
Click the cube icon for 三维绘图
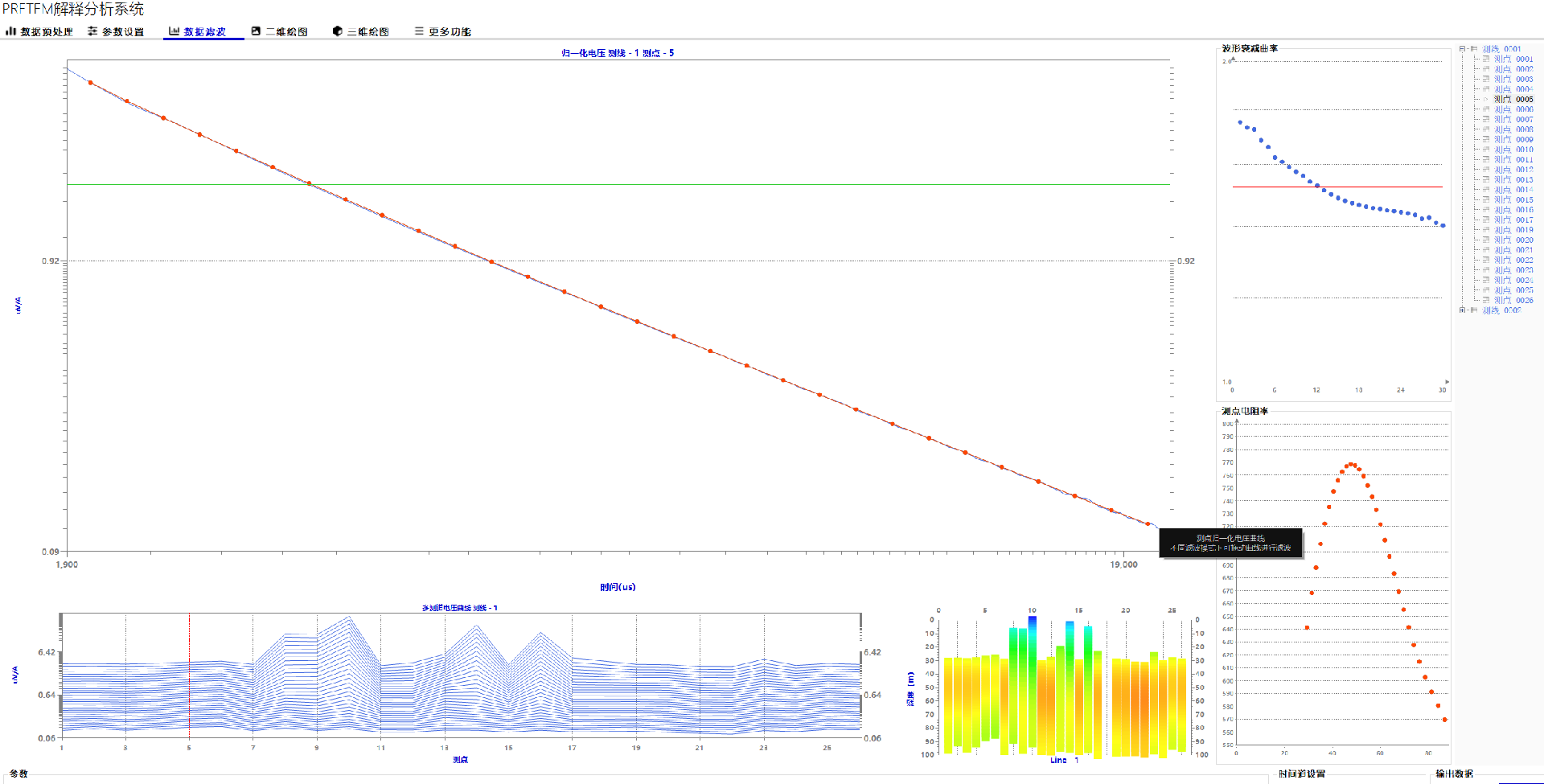point(337,31)
